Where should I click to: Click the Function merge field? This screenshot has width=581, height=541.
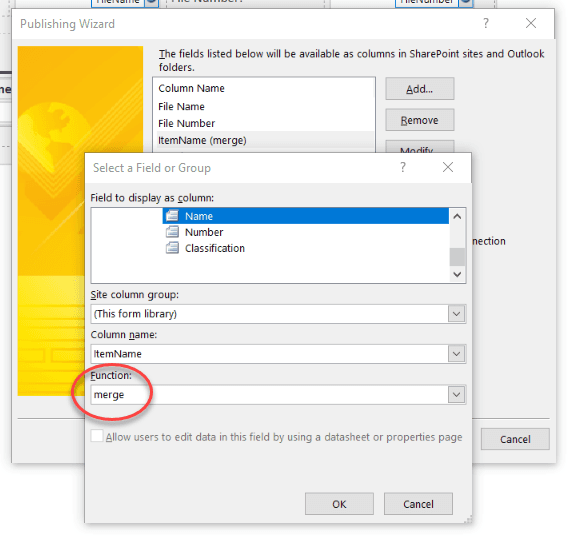pos(270,395)
